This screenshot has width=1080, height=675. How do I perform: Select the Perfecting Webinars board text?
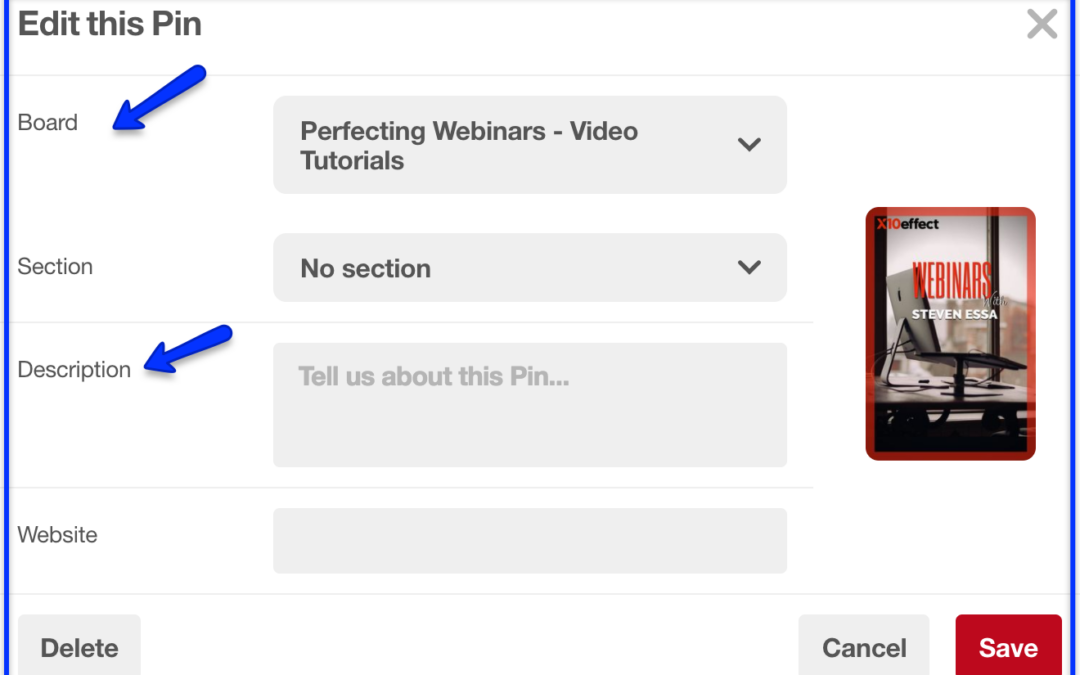coord(469,145)
